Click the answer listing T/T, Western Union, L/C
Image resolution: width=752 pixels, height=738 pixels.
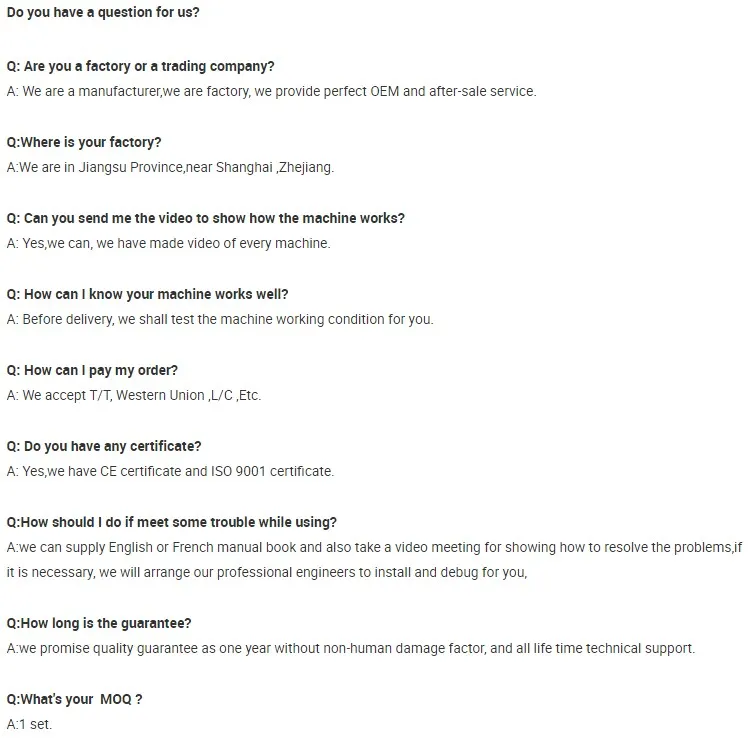[x=134, y=395]
